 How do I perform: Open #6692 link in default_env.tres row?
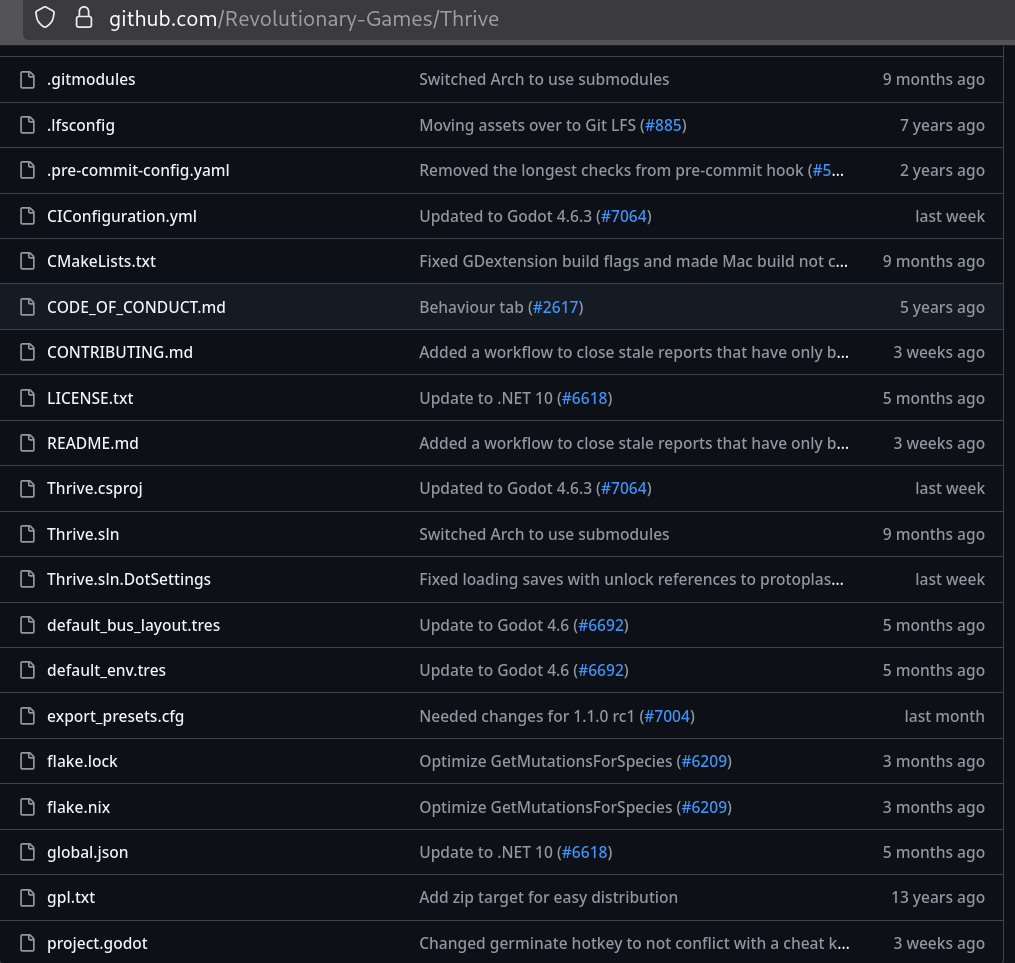point(601,670)
